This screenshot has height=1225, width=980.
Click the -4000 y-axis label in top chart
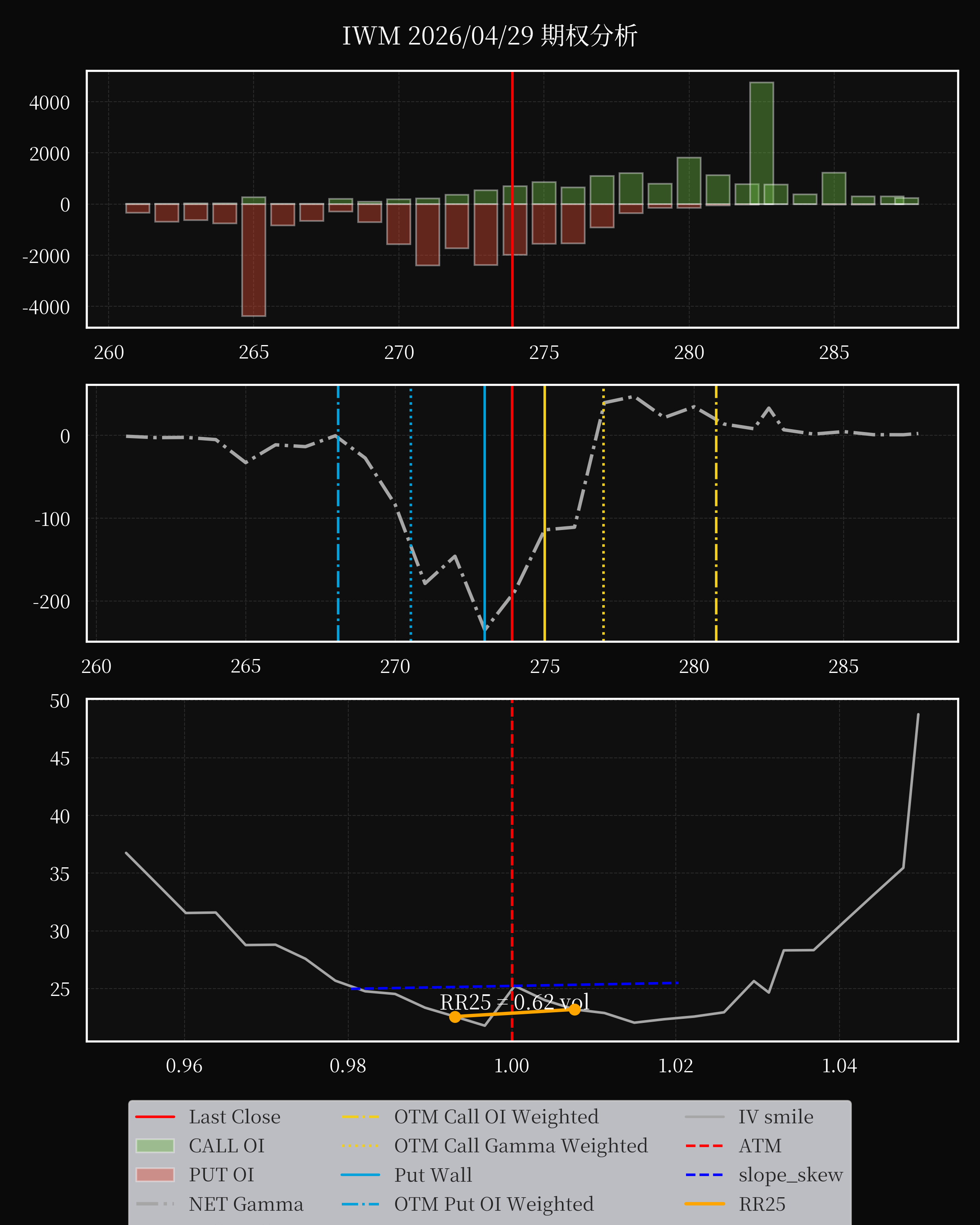(x=46, y=307)
